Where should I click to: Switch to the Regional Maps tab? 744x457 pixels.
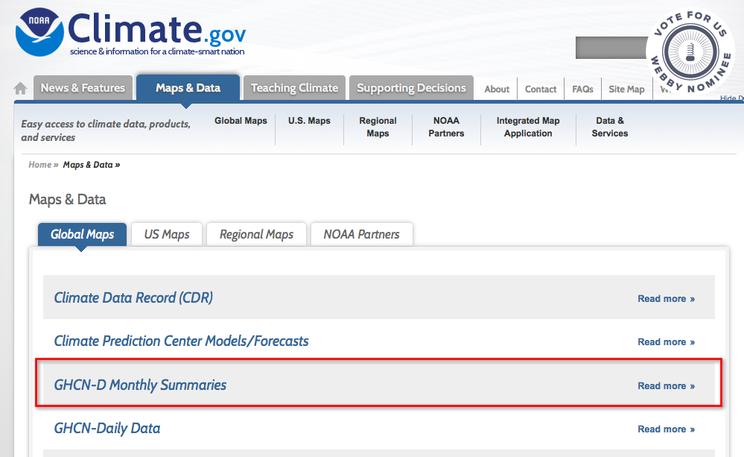(x=256, y=235)
